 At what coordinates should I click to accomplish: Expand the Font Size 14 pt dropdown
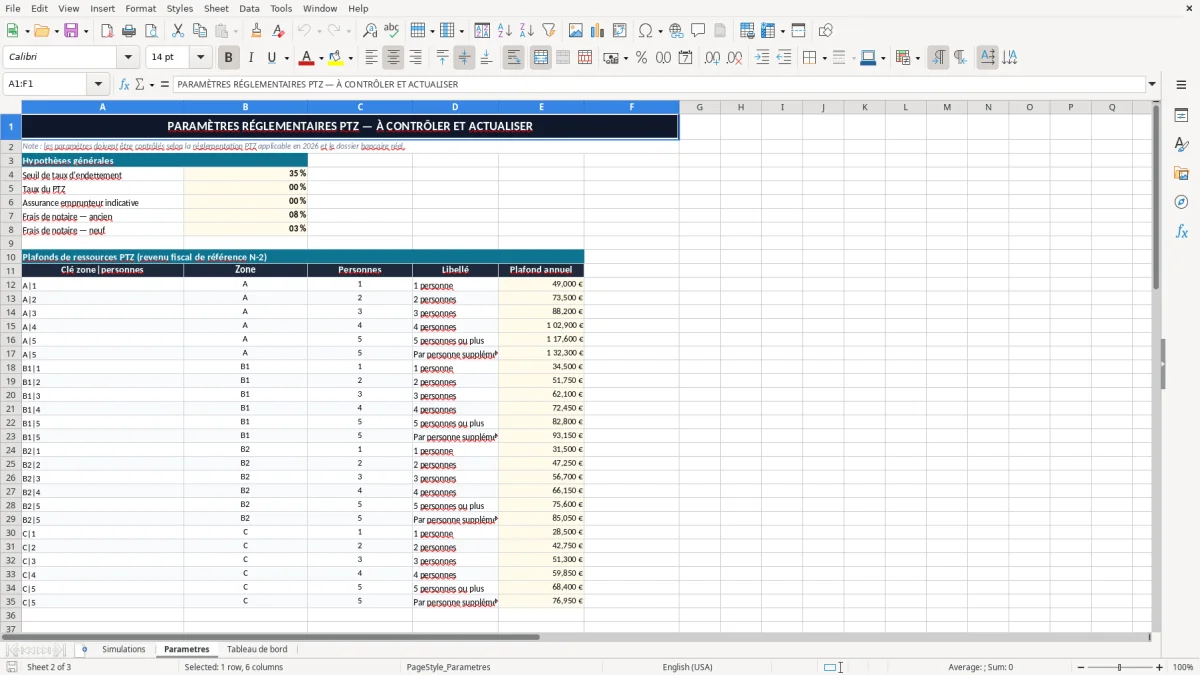click(200, 58)
